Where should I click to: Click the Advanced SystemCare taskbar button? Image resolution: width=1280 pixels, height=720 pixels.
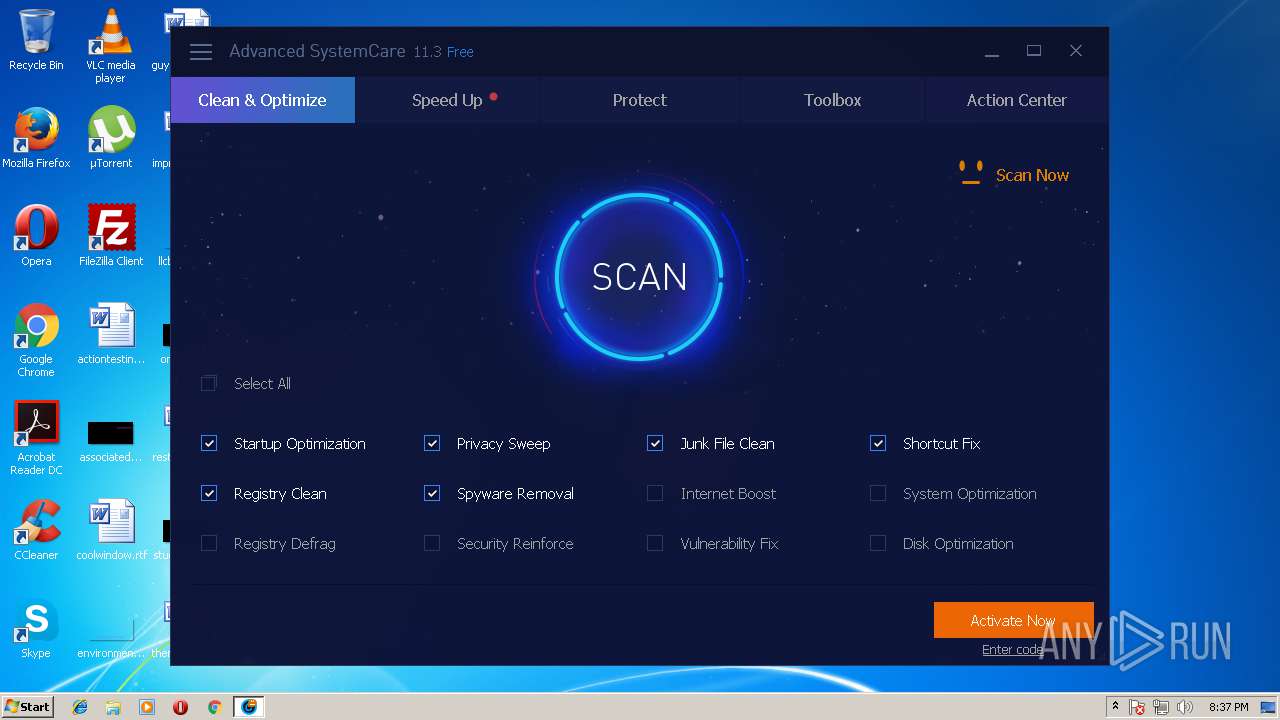coord(249,707)
